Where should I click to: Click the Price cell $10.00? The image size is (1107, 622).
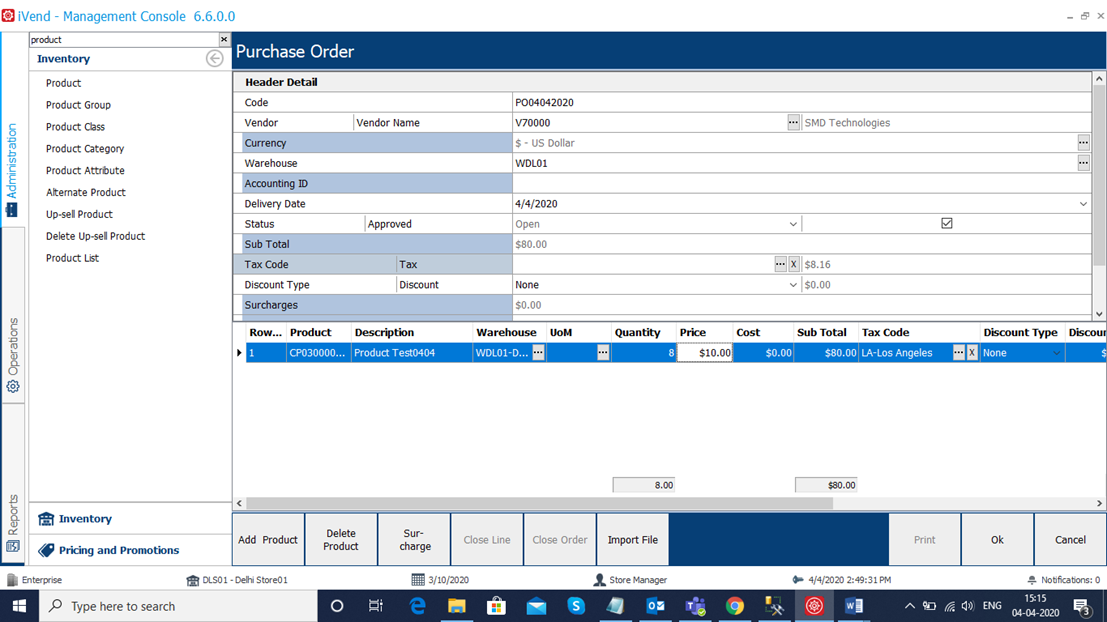(x=705, y=352)
